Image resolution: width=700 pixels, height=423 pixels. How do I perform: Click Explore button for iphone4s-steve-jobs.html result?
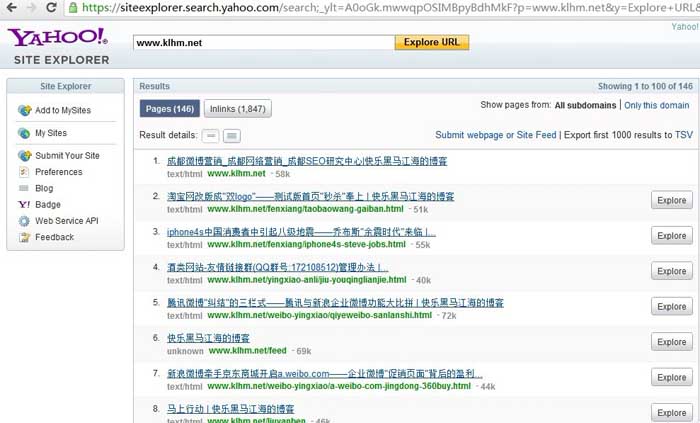671,236
